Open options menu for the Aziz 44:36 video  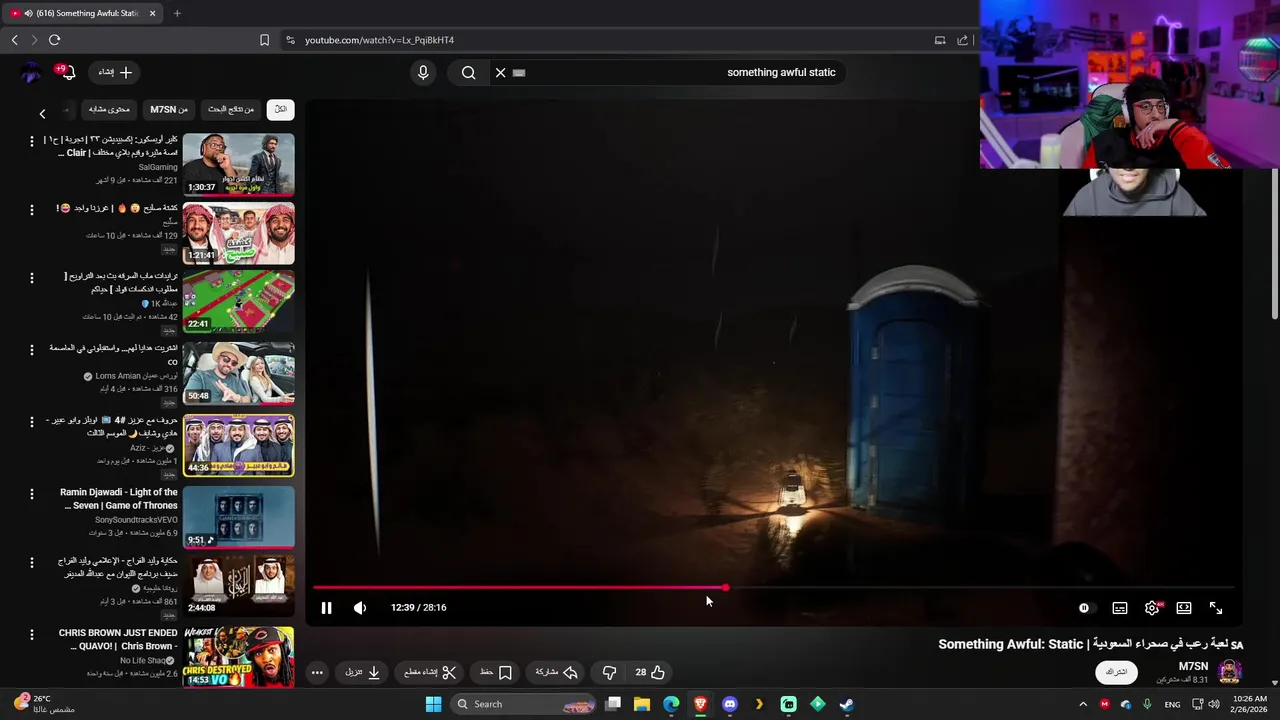(x=31, y=422)
